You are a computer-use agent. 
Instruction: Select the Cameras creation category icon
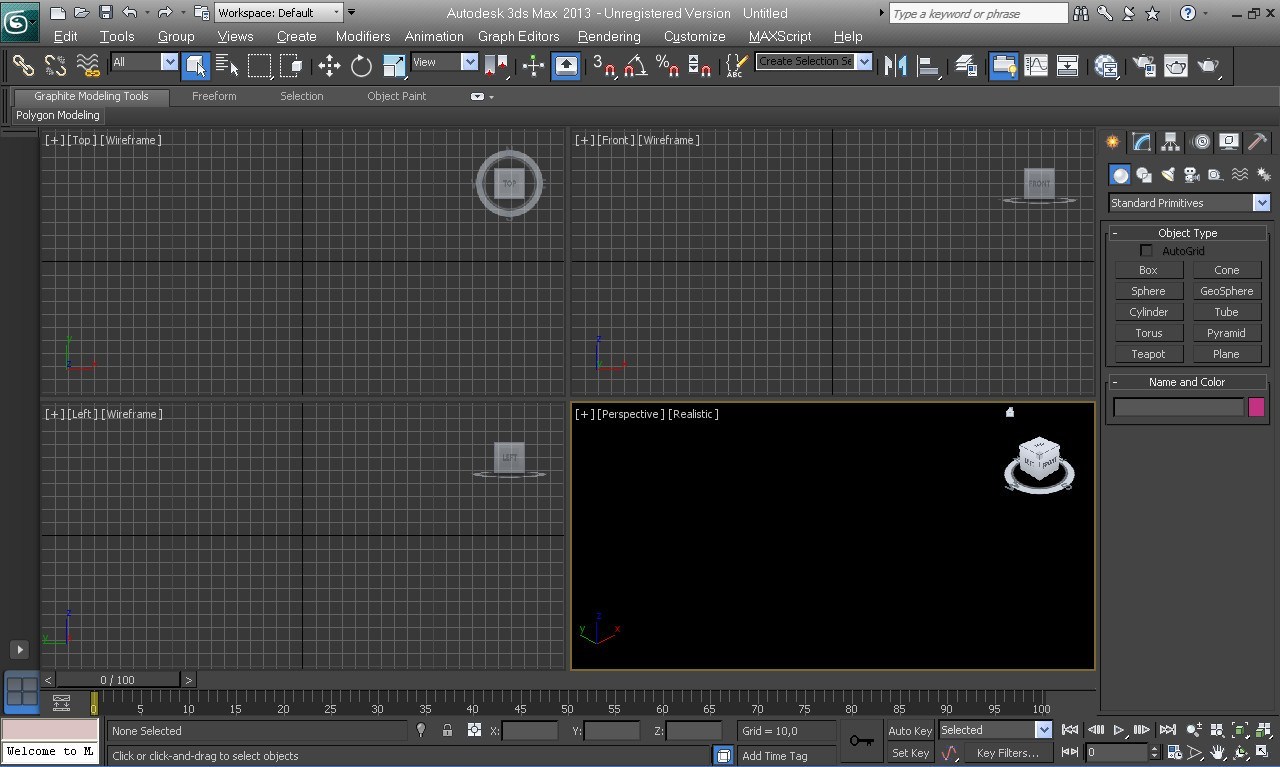tap(1191, 175)
